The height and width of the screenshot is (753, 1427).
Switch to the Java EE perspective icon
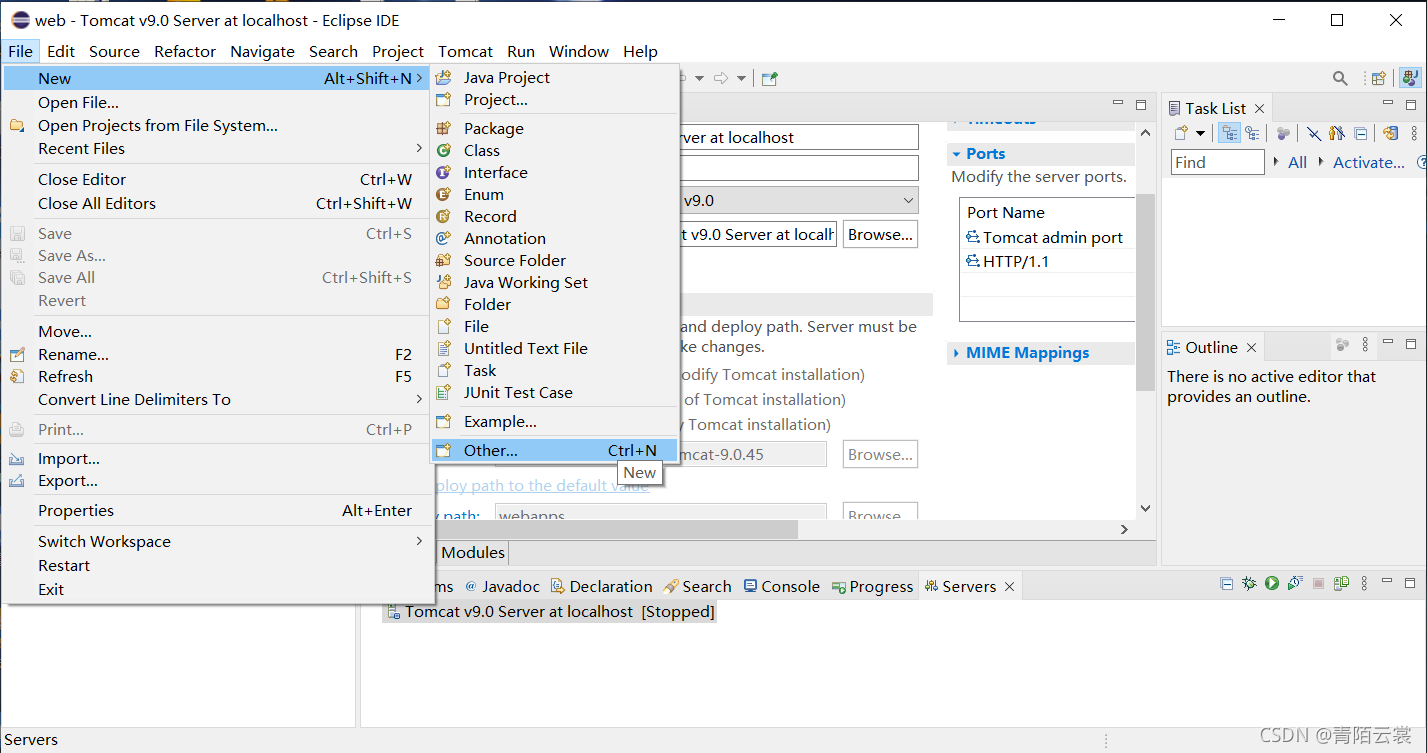(1410, 78)
